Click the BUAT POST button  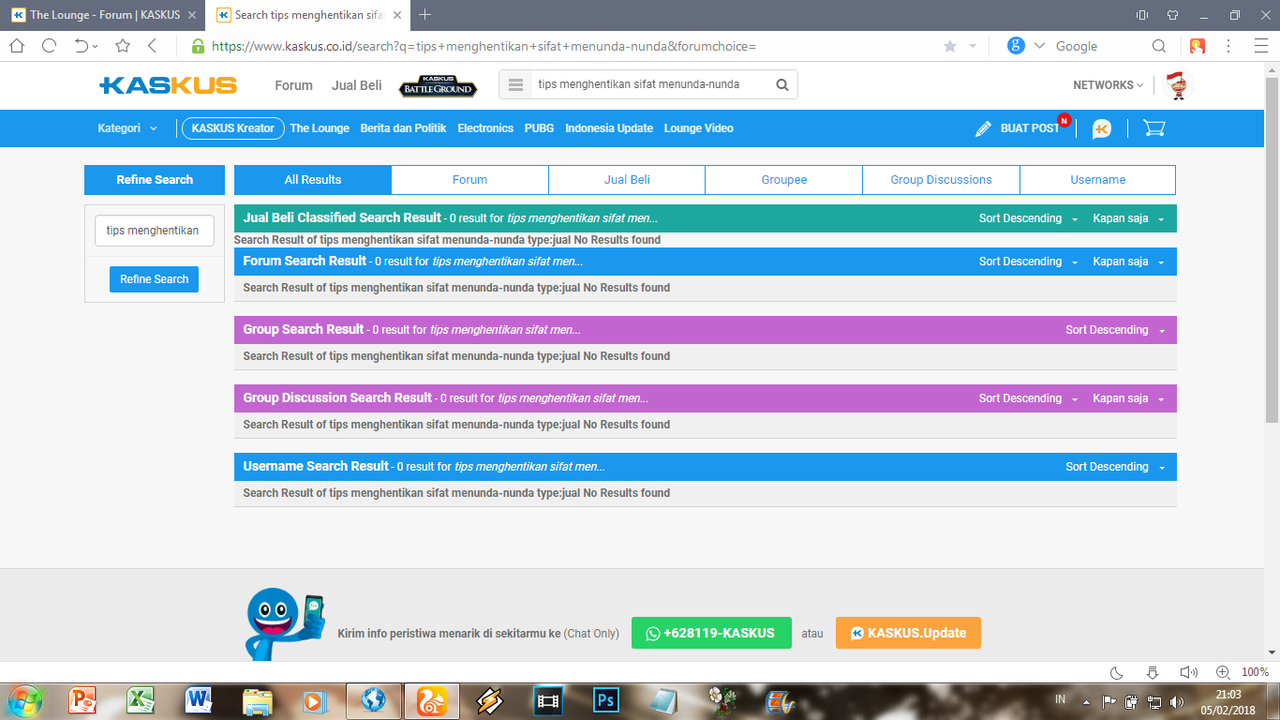coord(1018,128)
